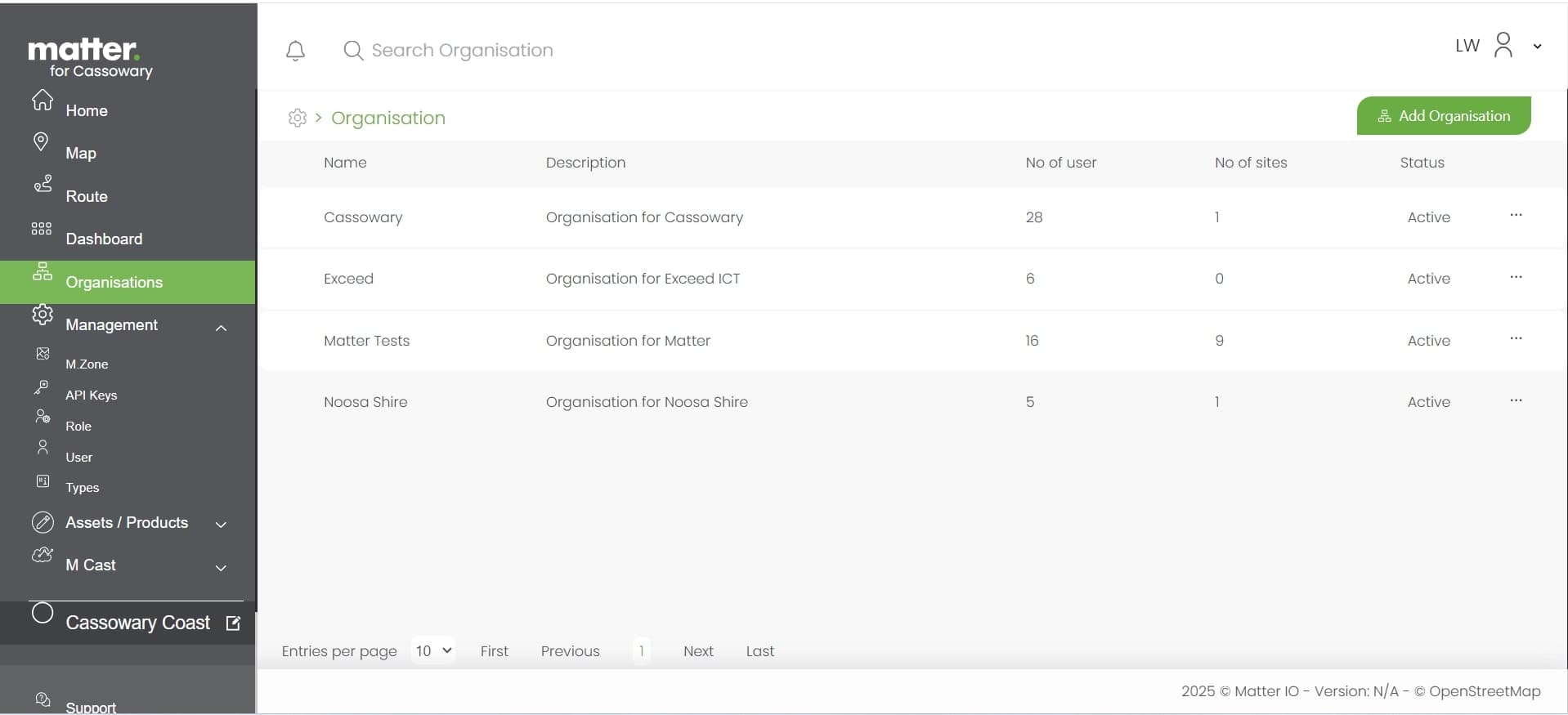Image resolution: width=1568 pixels, height=715 pixels.
Task: Open actions menu for Matter Tests row
Action: [1516, 339]
